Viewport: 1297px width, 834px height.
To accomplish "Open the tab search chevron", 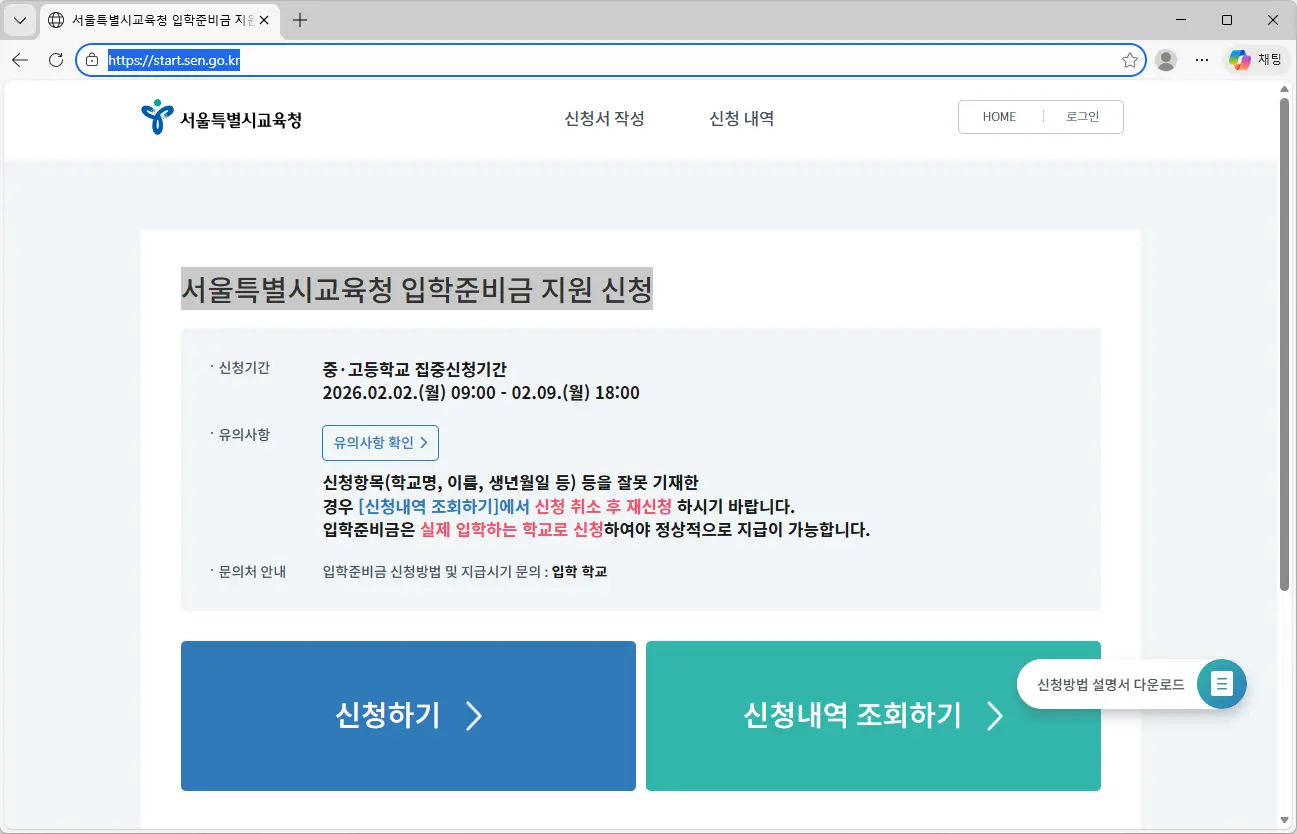I will click(19, 19).
